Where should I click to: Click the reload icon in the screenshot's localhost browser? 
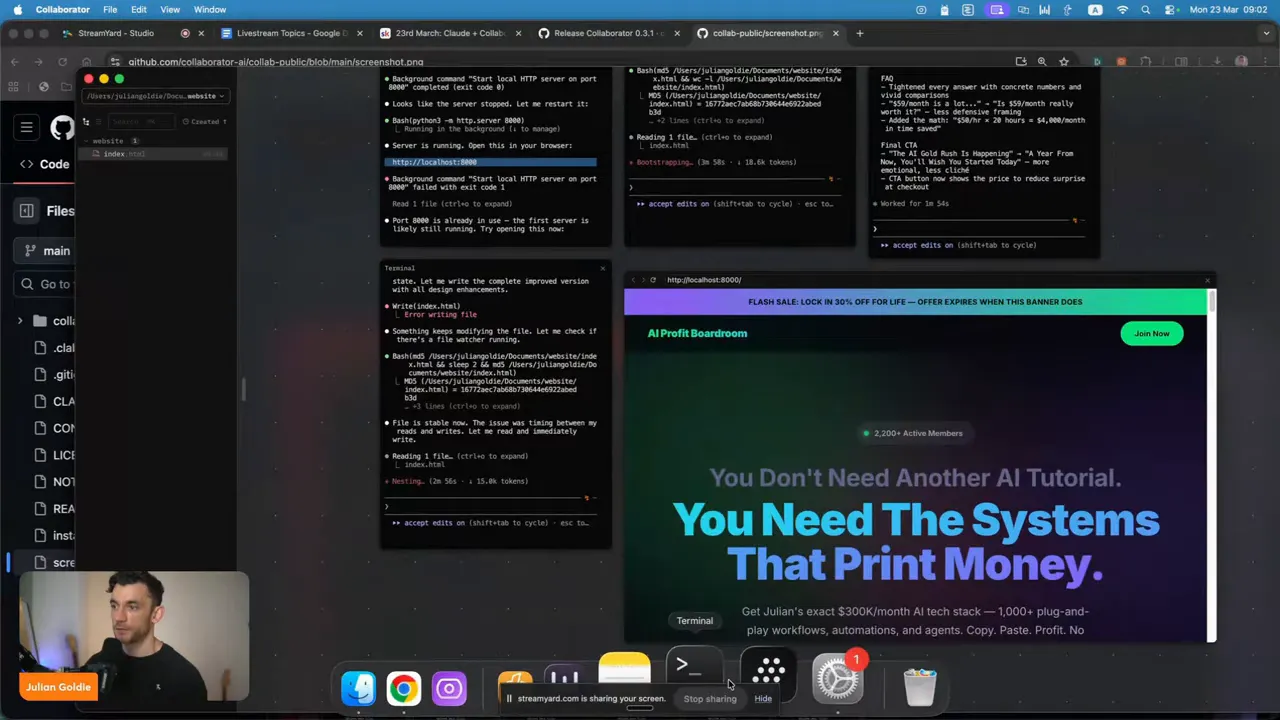pos(653,280)
